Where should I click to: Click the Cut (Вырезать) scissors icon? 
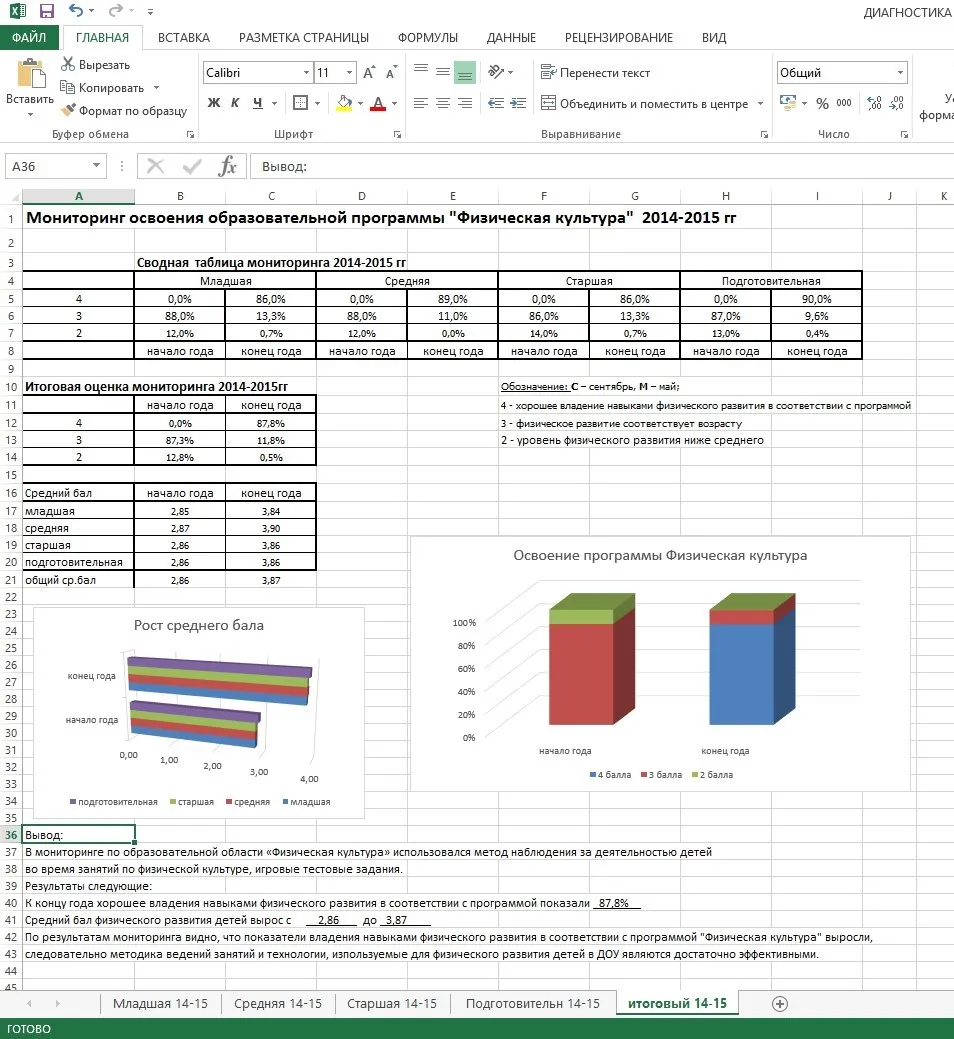[x=68, y=64]
